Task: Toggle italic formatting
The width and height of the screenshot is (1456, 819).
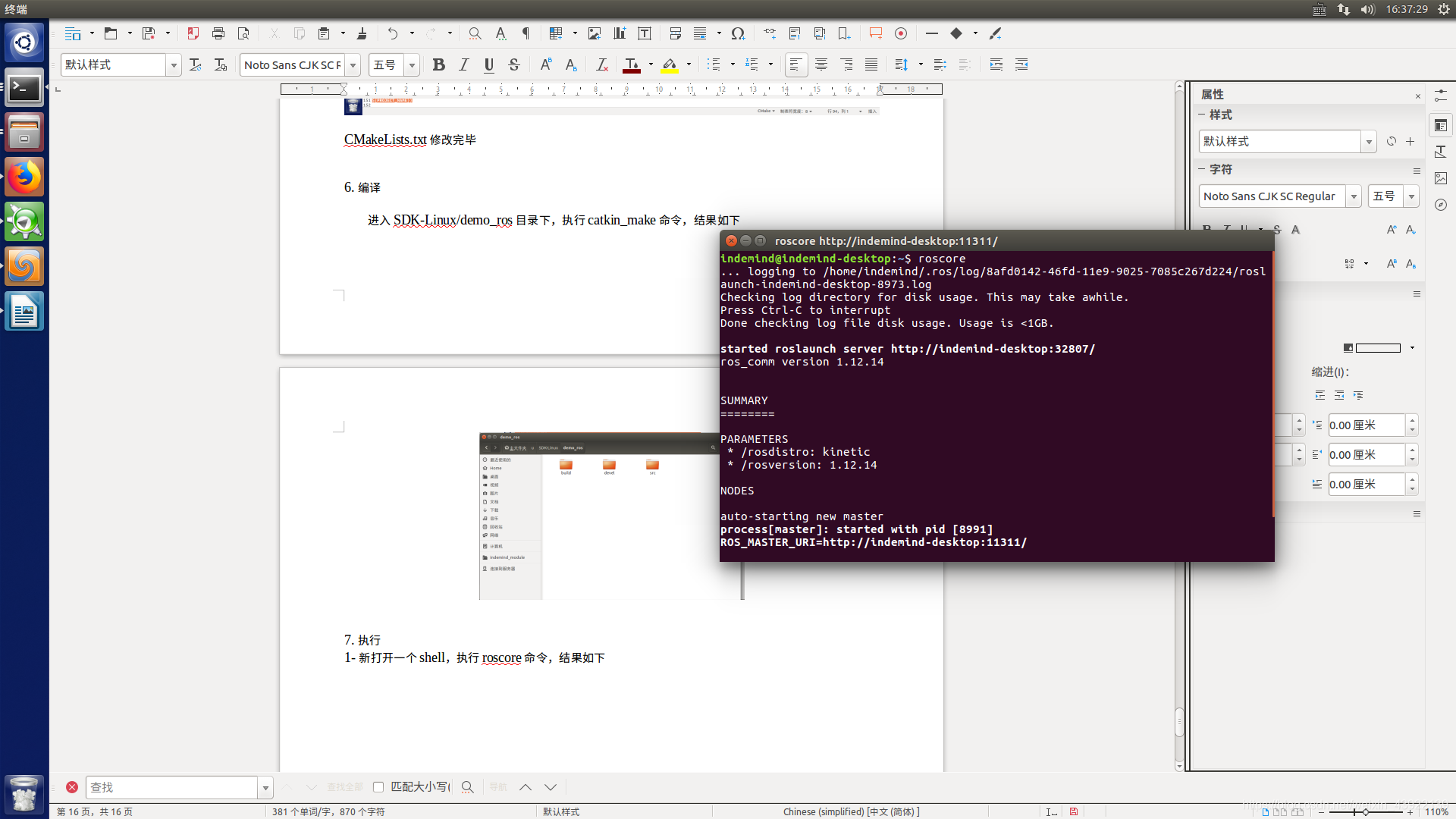Action: (463, 65)
